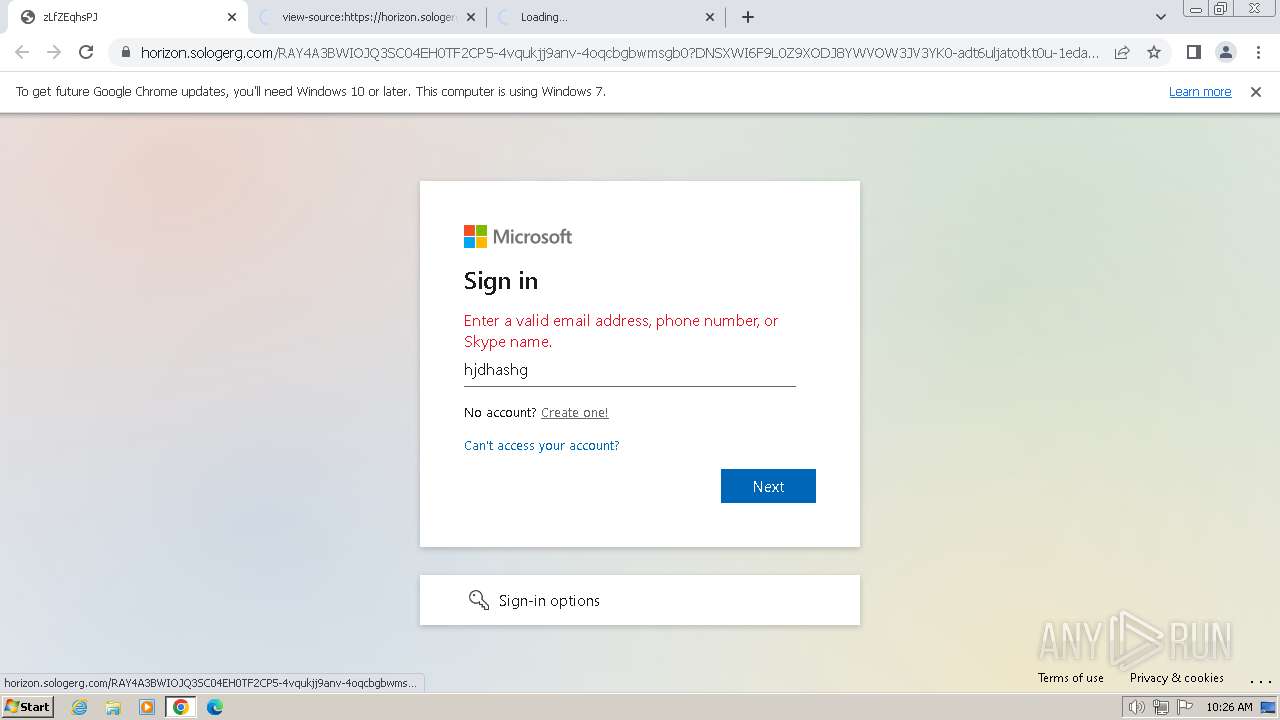
Task: Open the Create one! link
Action: click(575, 413)
